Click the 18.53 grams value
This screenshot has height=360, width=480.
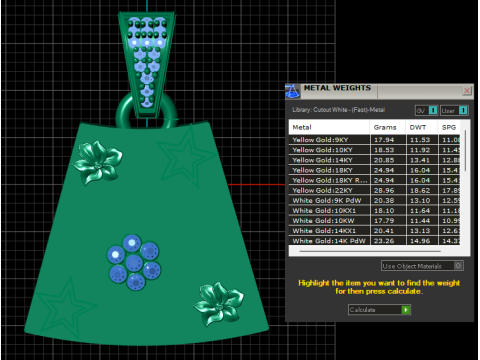pyautogui.click(x=384, y=150)
